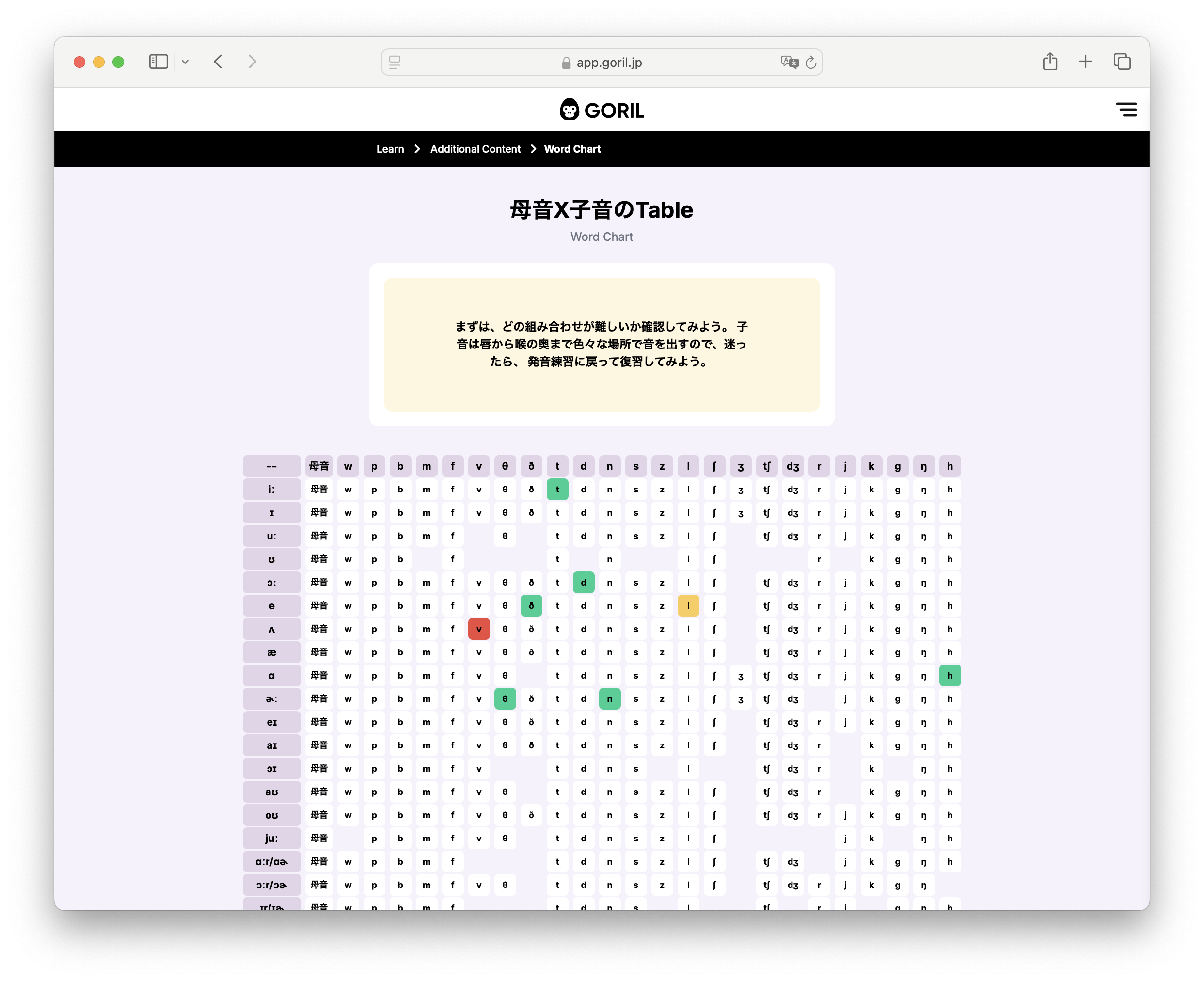Navigate to Additional Content breadcrumb

474,149
